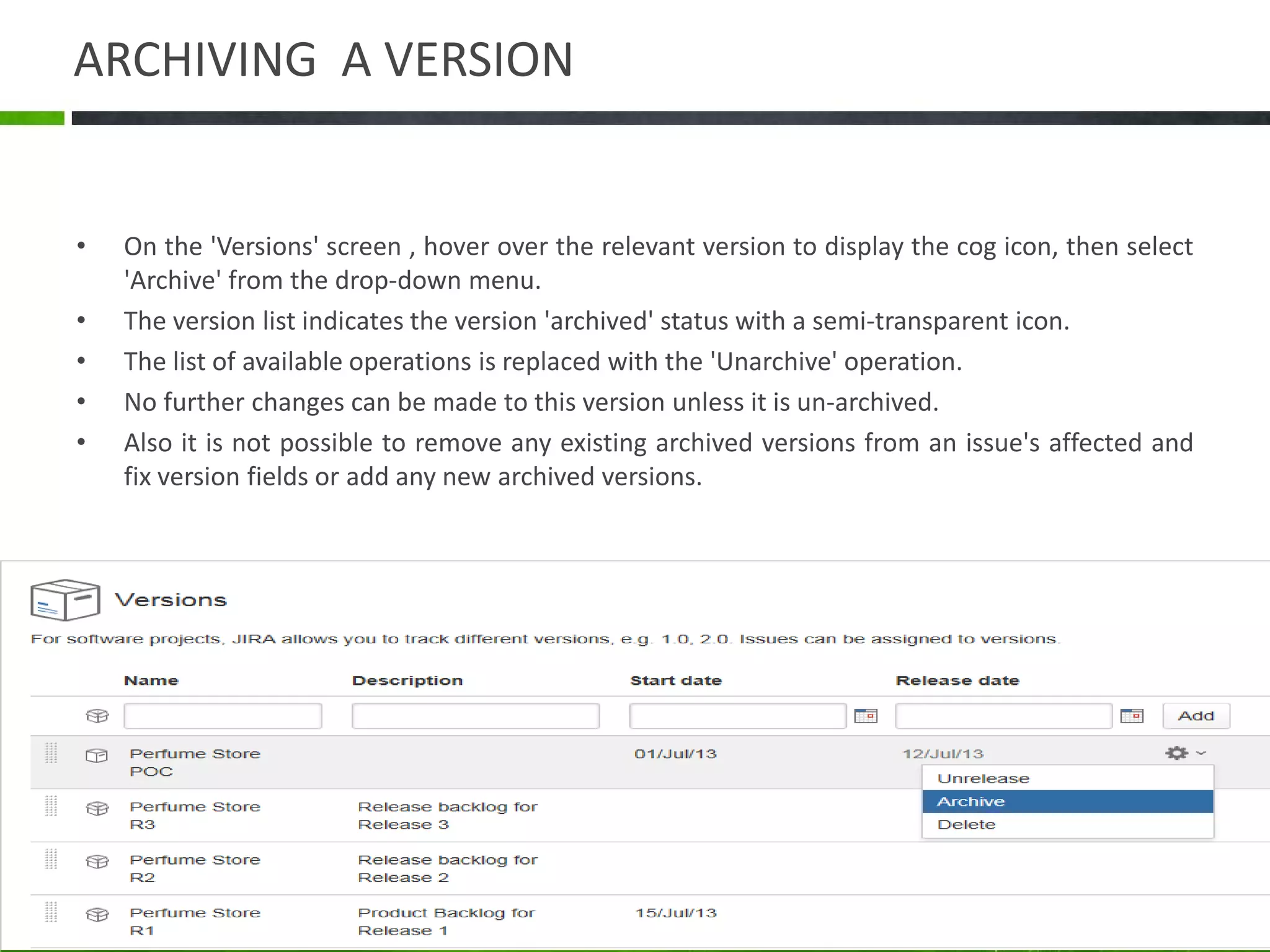Expand the dropdown arrow beside the cog icon
This screenshot has width=1270, height=952.
pyautogui.click(x=1201, y=753)
